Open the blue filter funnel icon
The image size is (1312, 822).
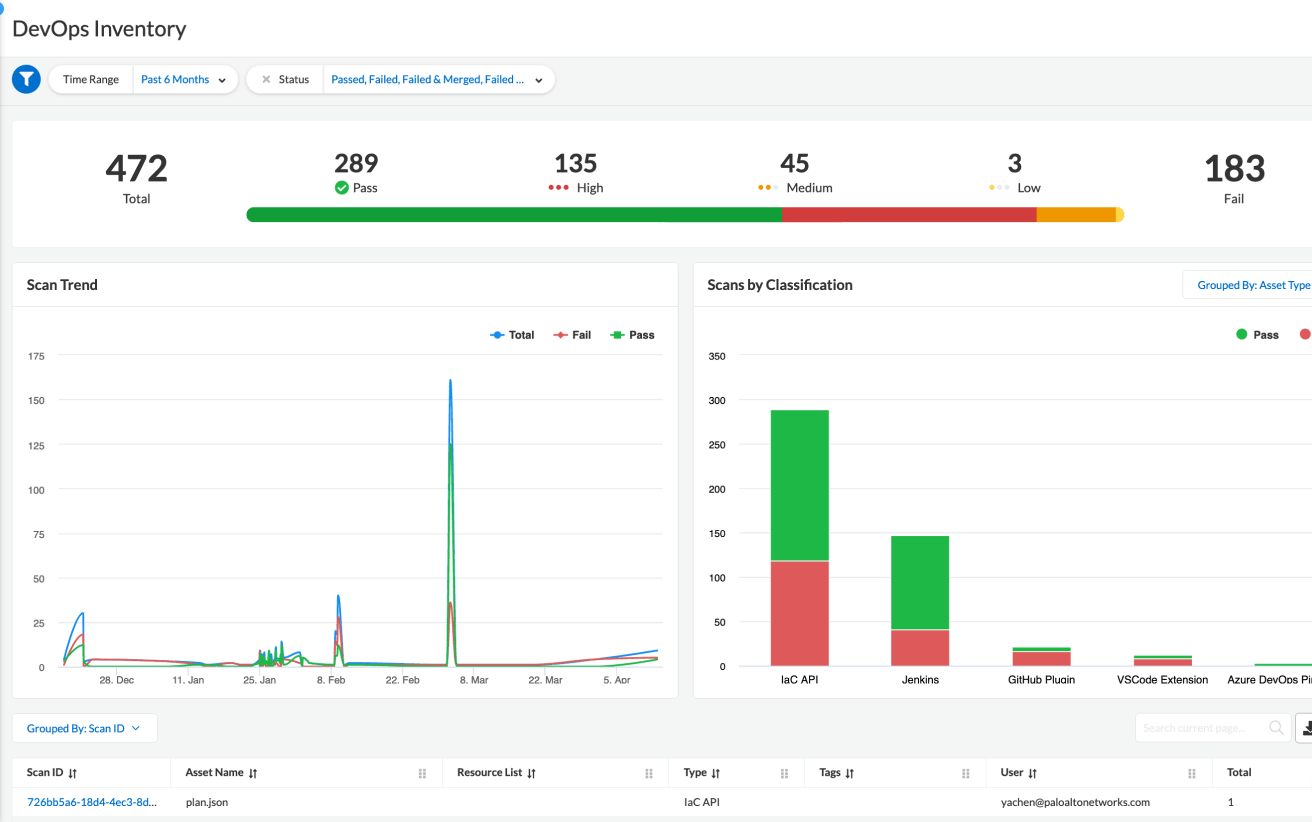[25, 78]
